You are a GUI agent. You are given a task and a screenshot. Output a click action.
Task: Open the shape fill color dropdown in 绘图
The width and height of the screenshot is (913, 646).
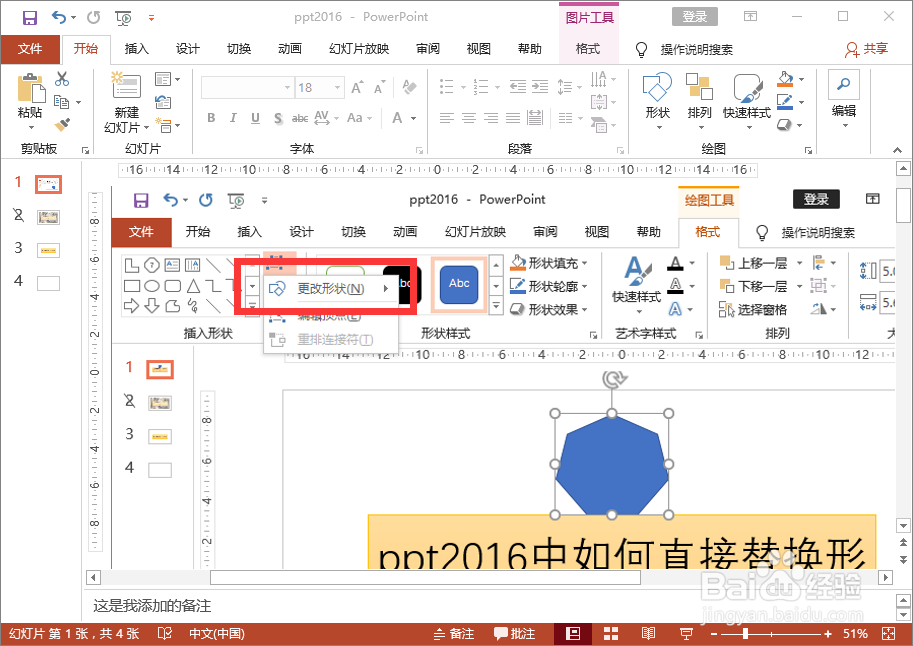802,79
